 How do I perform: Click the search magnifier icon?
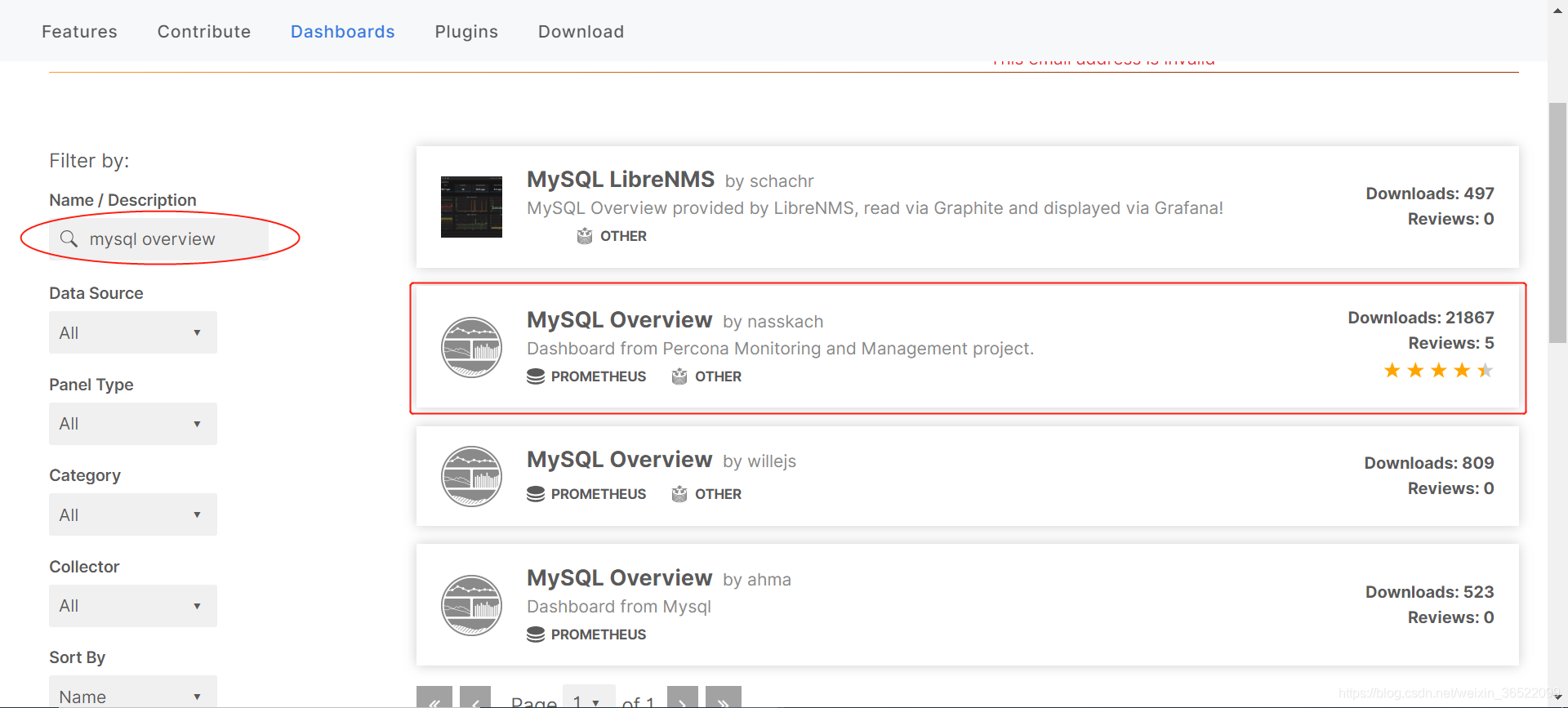point(69,238)
